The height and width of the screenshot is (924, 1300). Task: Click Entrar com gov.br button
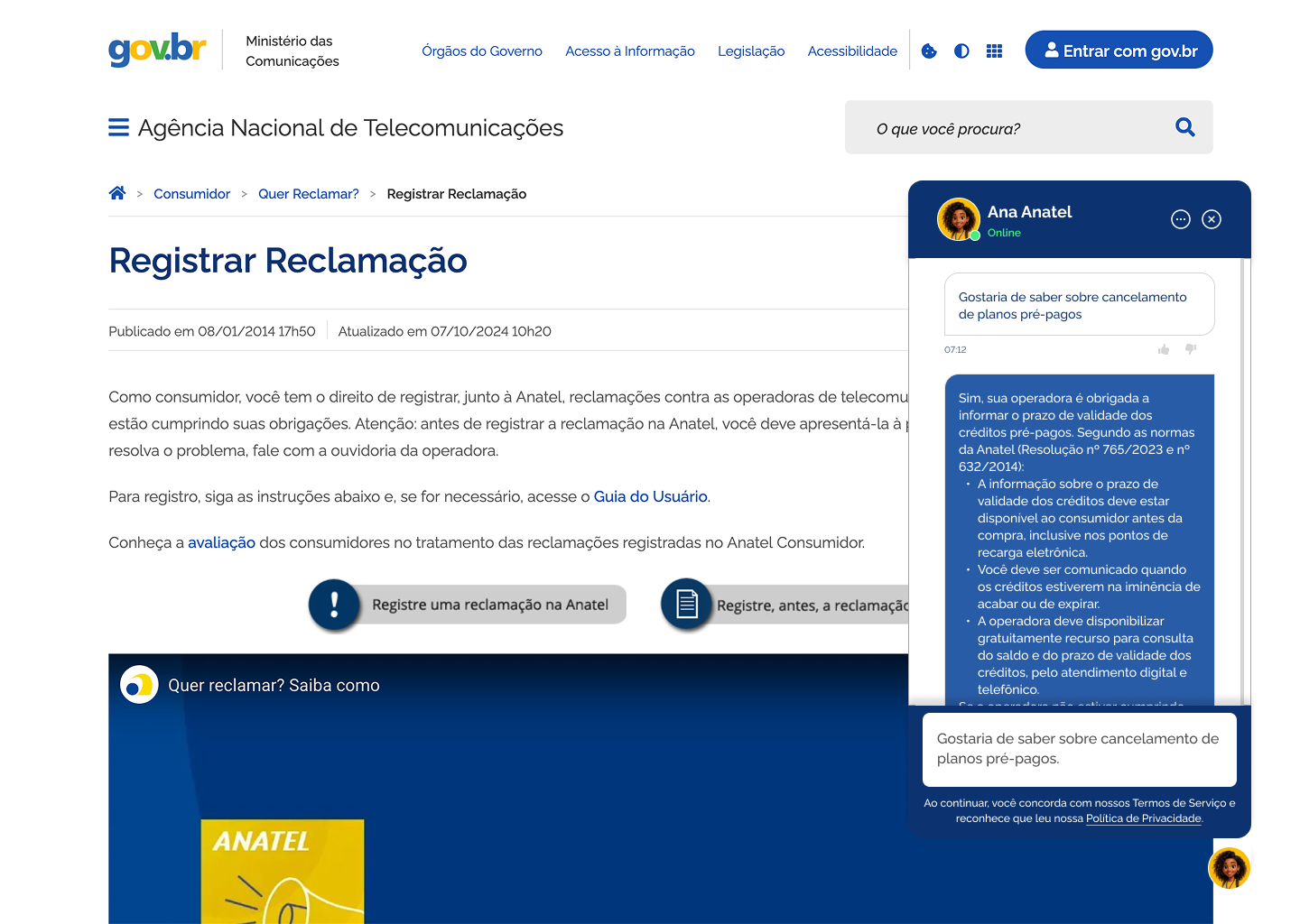pos(1119,51)
